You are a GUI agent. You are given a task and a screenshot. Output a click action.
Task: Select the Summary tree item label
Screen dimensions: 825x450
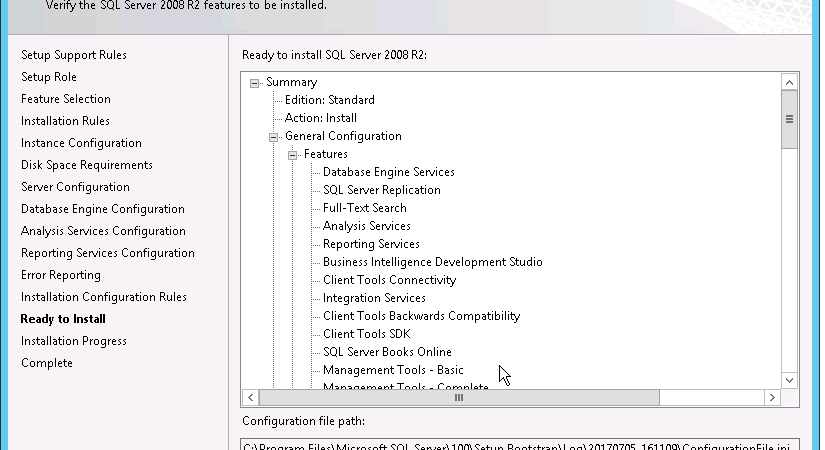tap(291, 83)
